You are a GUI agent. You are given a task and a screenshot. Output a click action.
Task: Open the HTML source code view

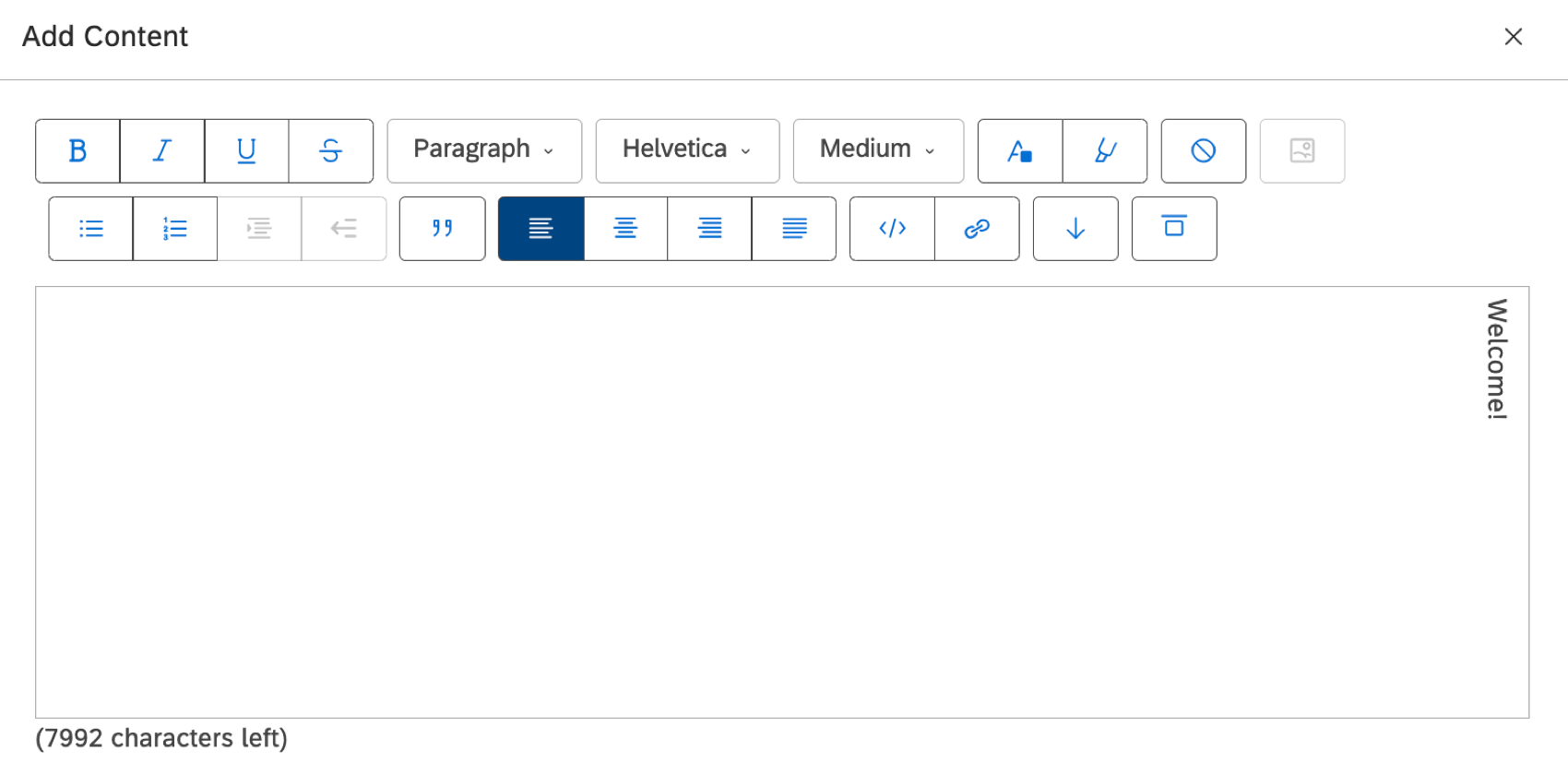click(x=892, y=229)
